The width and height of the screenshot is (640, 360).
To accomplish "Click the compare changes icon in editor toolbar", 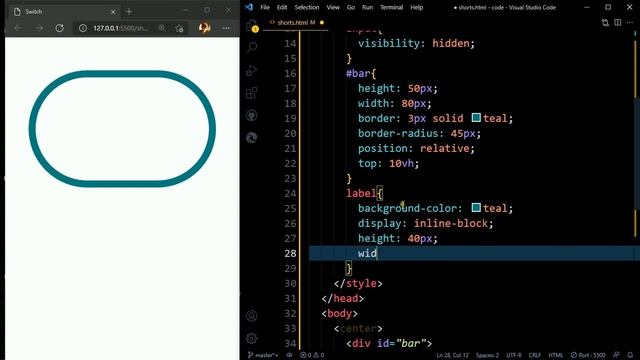I will [x=605, y=22].
